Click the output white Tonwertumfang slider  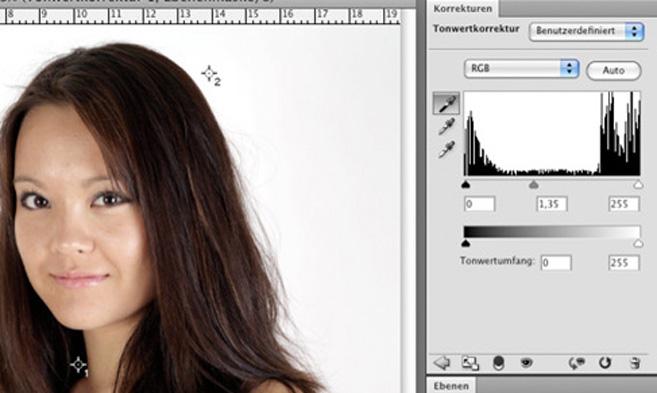click(x=638, y=243)
